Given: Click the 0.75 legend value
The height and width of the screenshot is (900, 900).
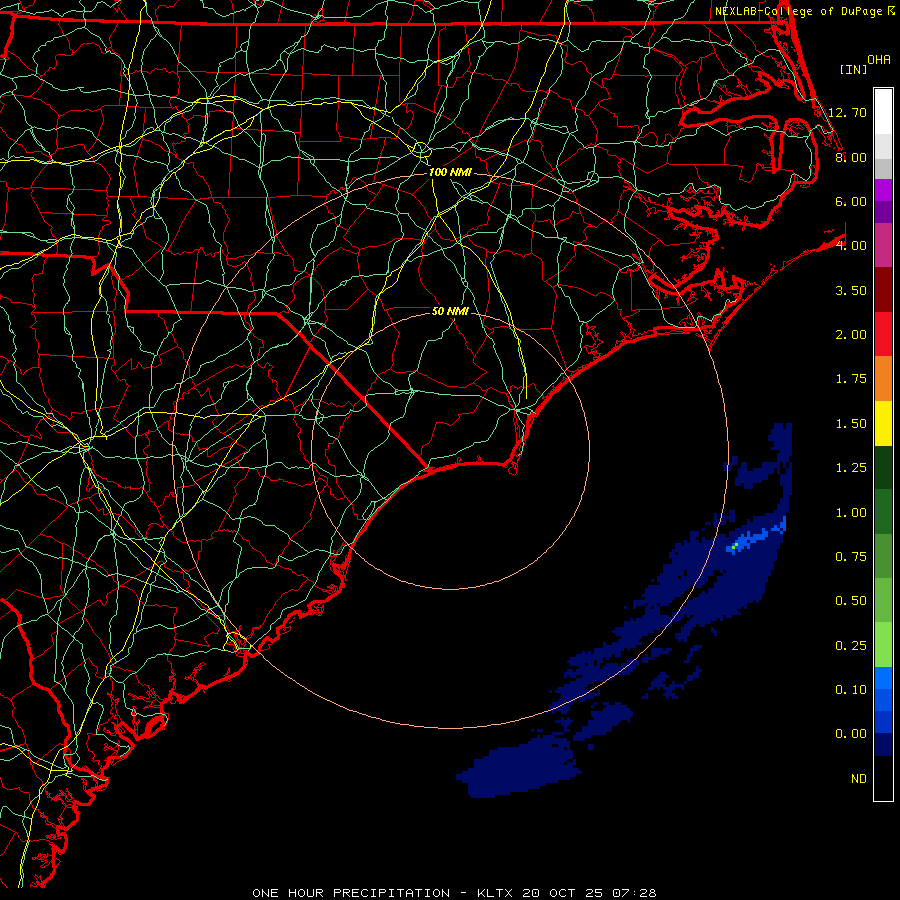Looking at the screenshot, I should coord(851,557).
